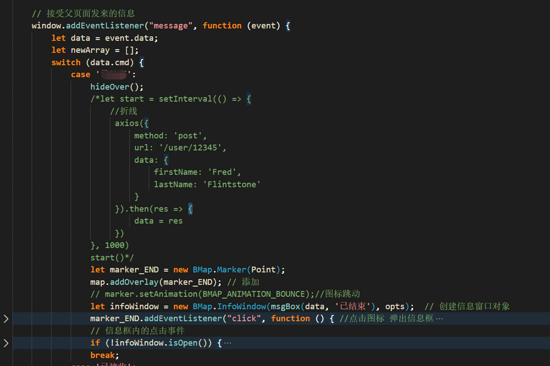Place cursor on hideOver() call

pos(117,87)
